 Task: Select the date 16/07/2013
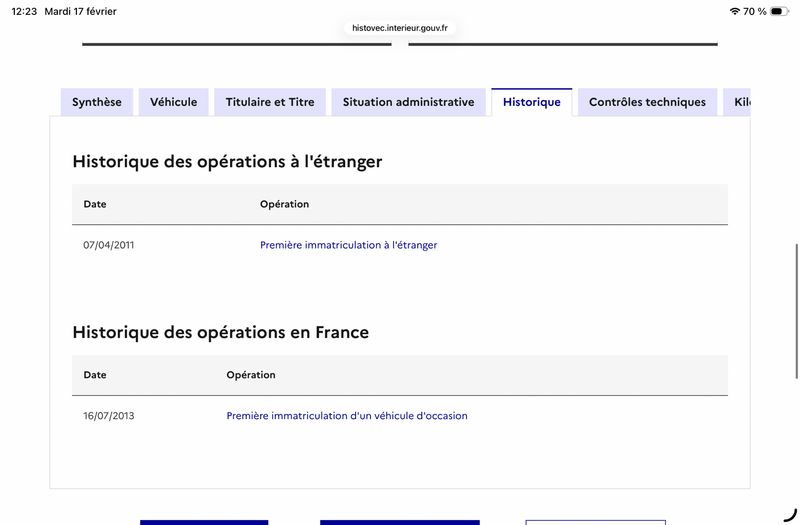point(109,416)
